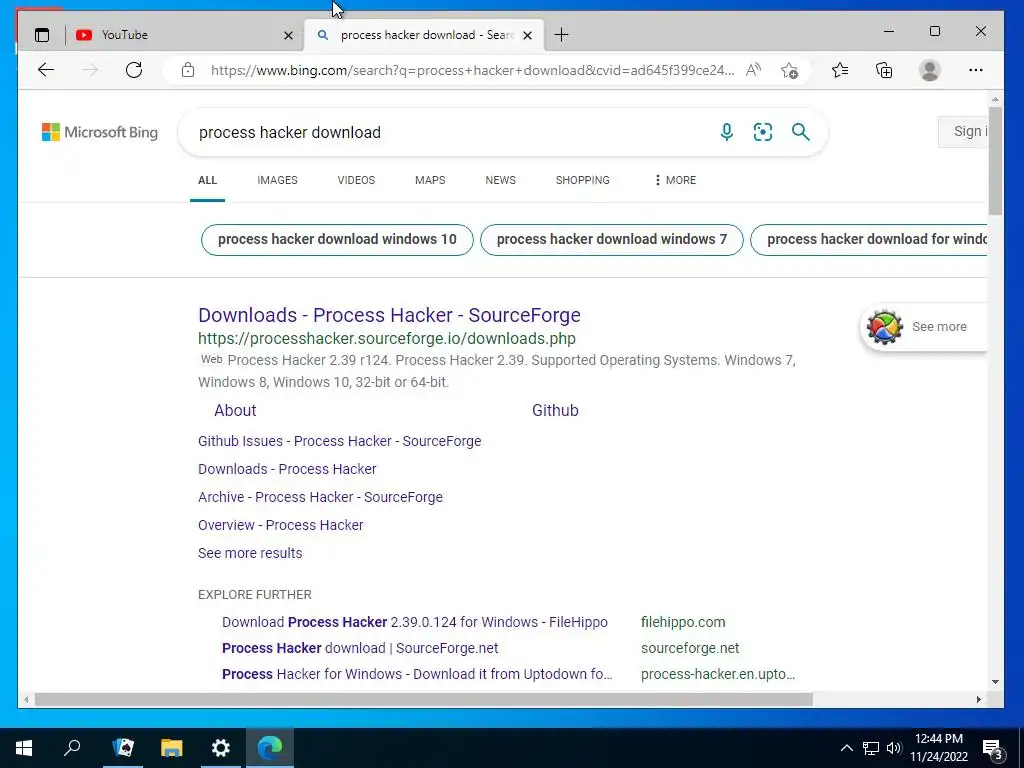Expand the MORE search categories menu
Image resolution: width=1024 pixels, height=768 pixels.
coord(675,180)
